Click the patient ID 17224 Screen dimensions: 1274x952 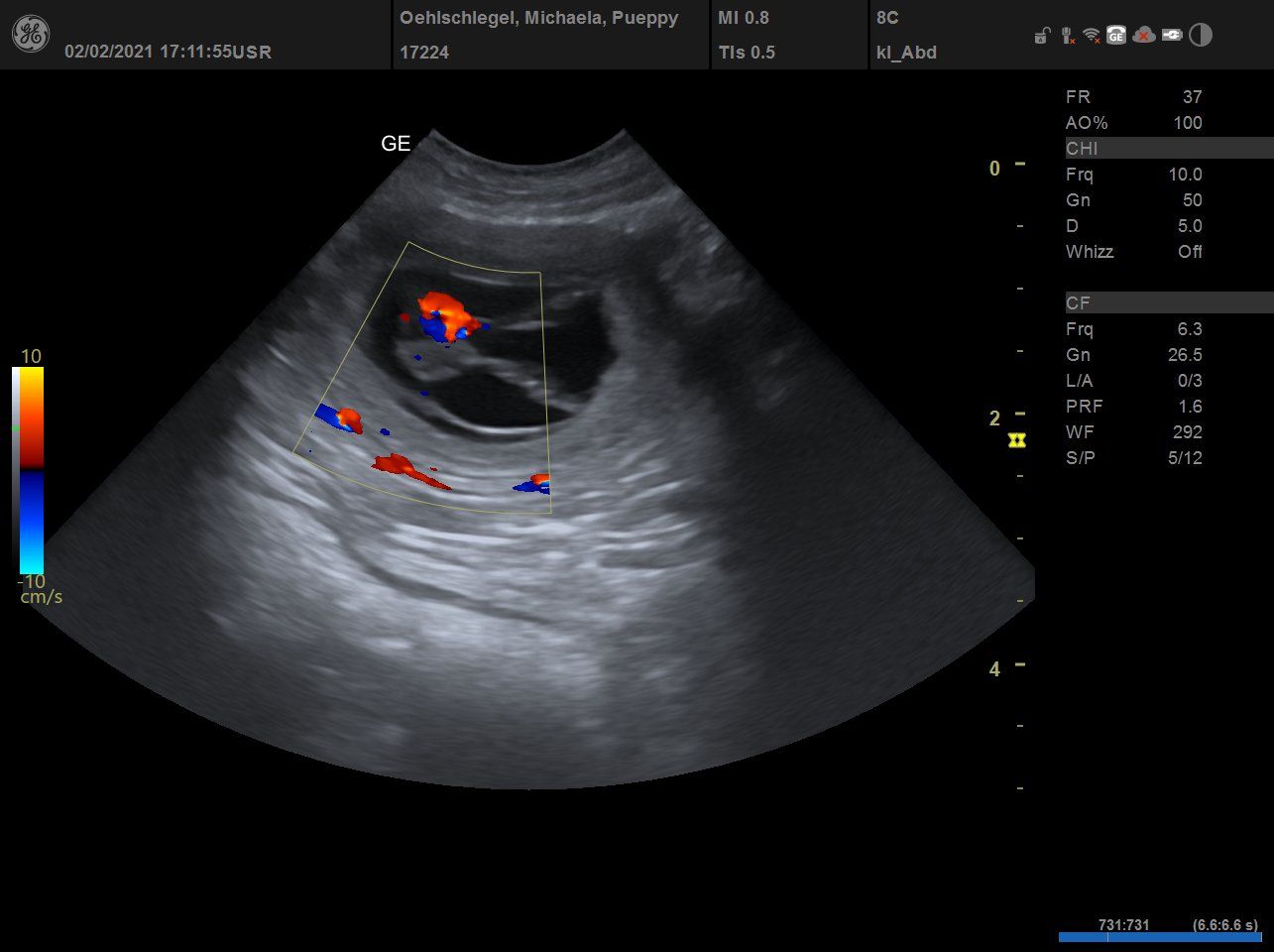coord(424,53)
